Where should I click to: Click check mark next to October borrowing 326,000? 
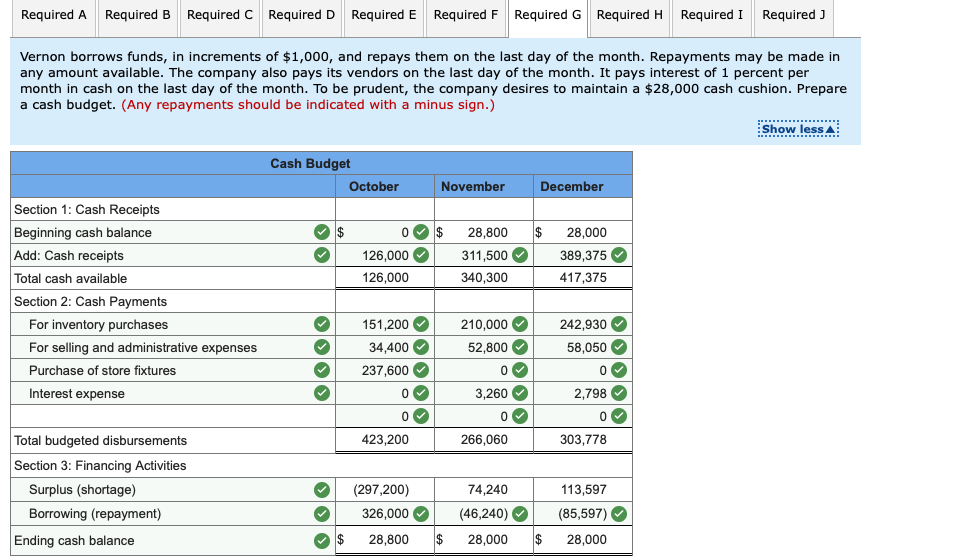tap(420, 514)
